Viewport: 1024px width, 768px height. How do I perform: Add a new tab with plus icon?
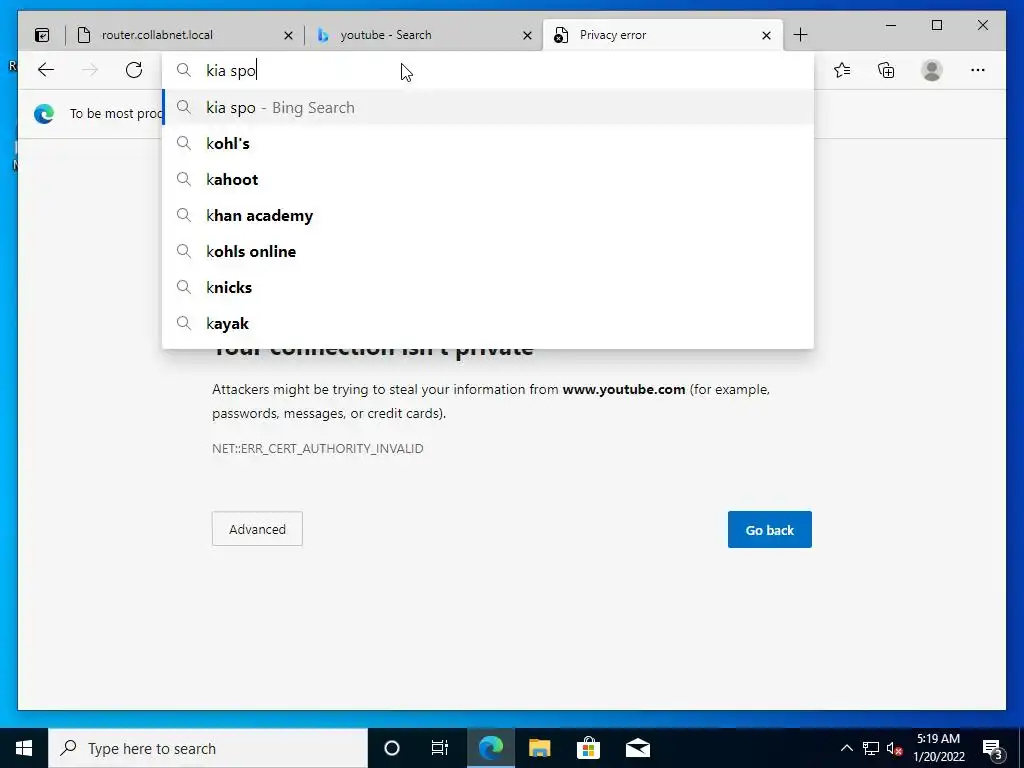pos(800,35)
